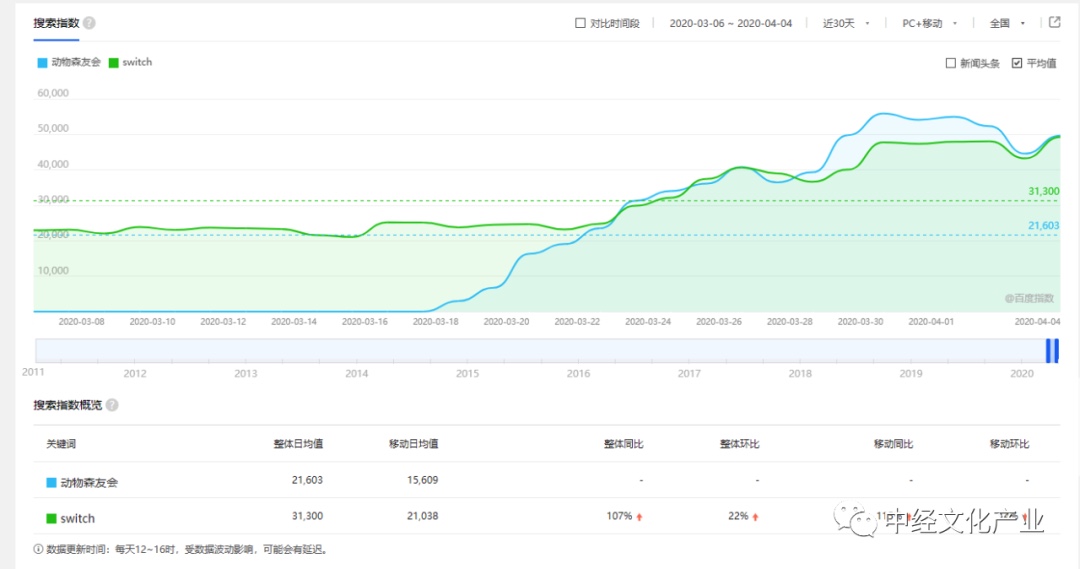Open the 全国 region dropdown
The width and height of the screenshot is (1080, 569).
coord(1005,23)
